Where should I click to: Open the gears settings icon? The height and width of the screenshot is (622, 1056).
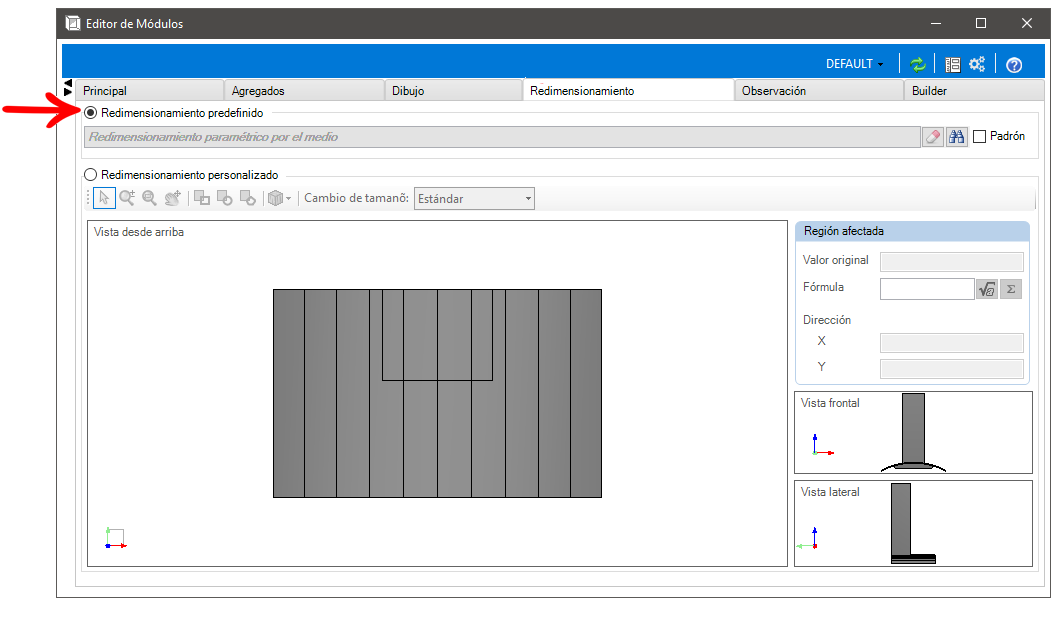point(977,64)
